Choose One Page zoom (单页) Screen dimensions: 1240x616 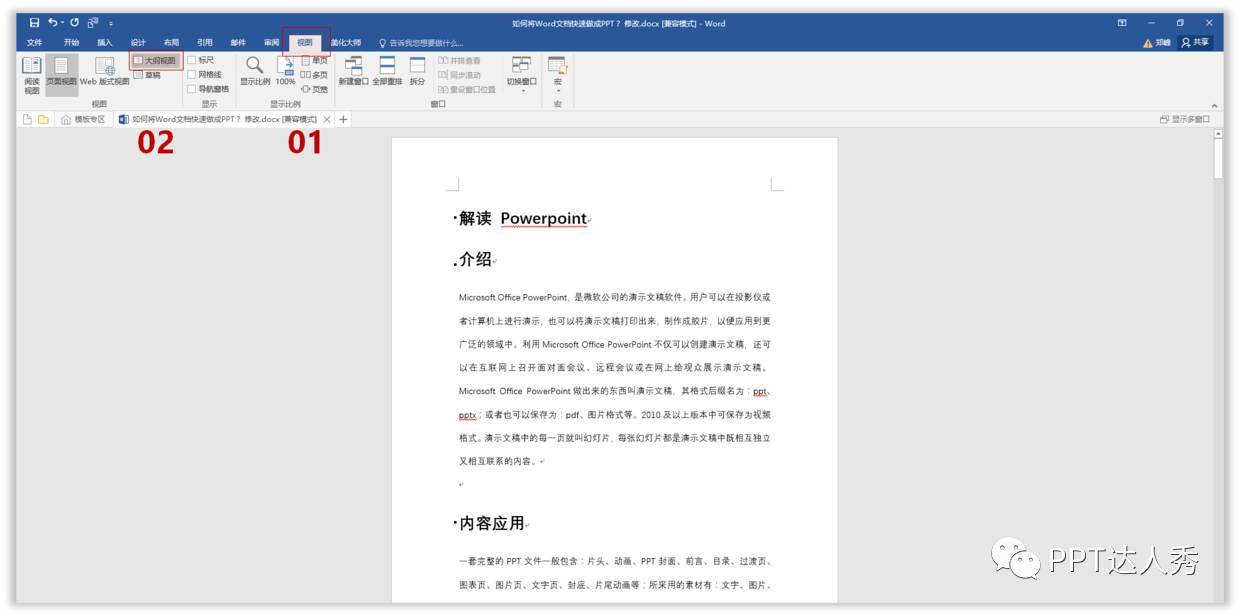point(314,61)
